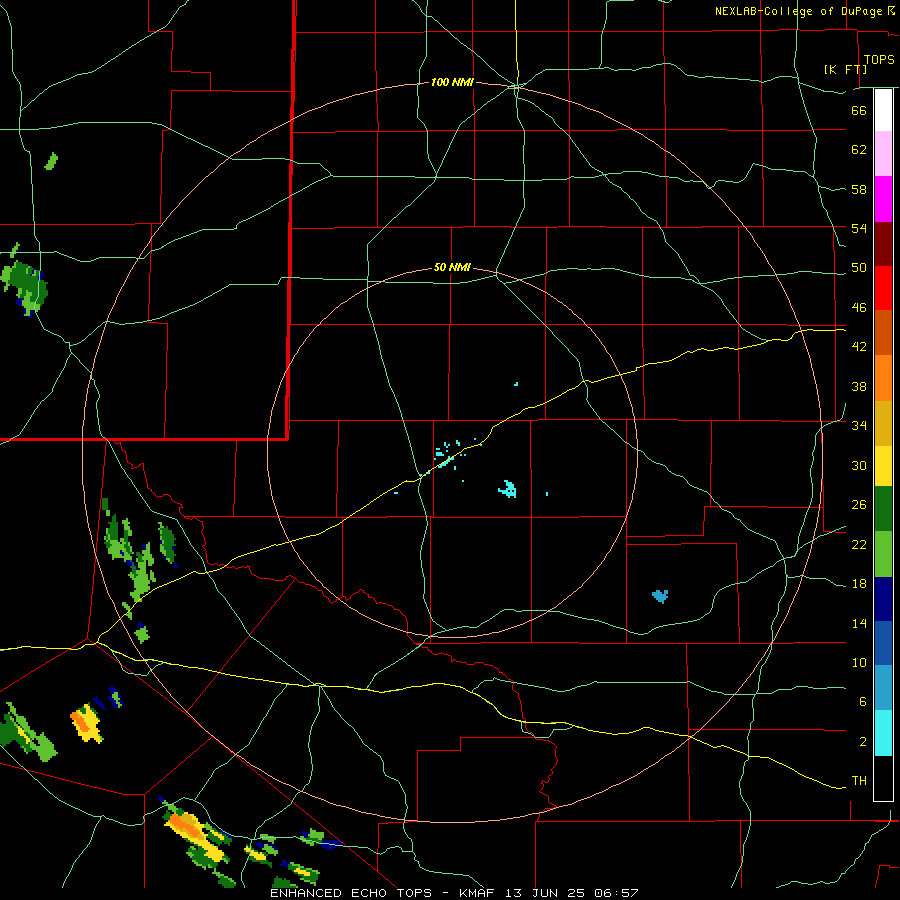The image size is (900, 900).
Task: Click the 10 value on the legend
Action: click(859, 663)
